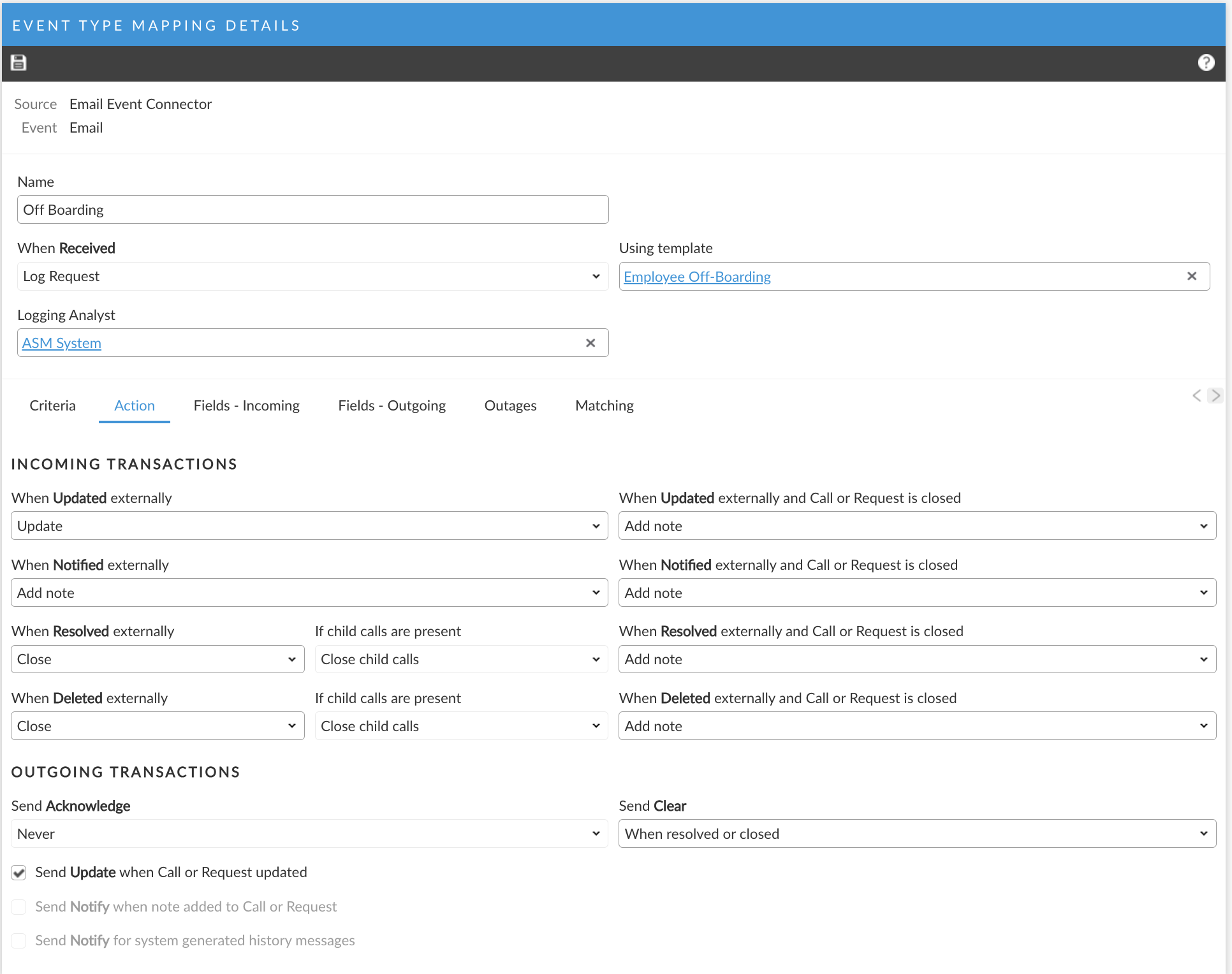Switch to the Criteria tab
Screen dimensions: 1232x974
coord(52,405)
